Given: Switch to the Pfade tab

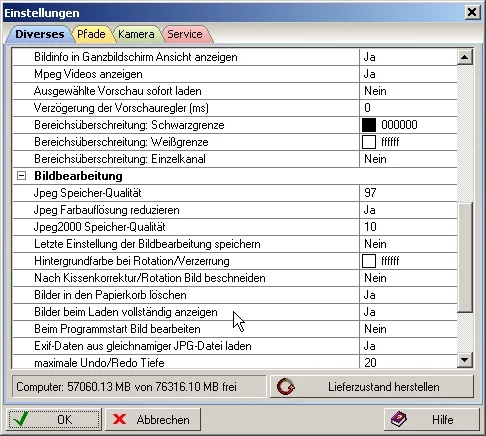Looking at the screenshot, I should pos(91,34).
